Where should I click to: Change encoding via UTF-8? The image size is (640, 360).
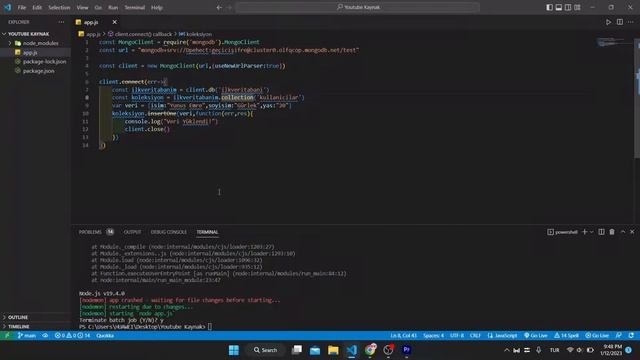457,336
